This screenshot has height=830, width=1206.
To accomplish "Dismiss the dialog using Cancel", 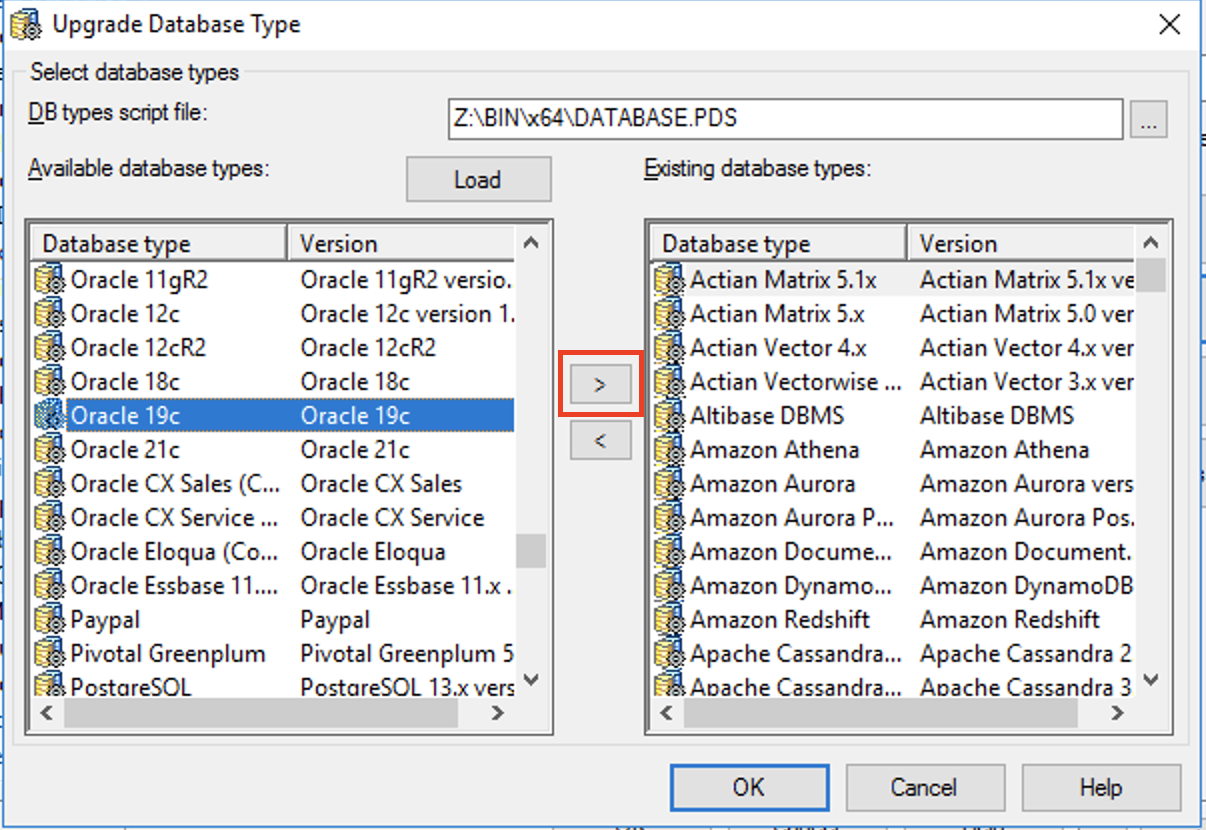I will point(925,787).
